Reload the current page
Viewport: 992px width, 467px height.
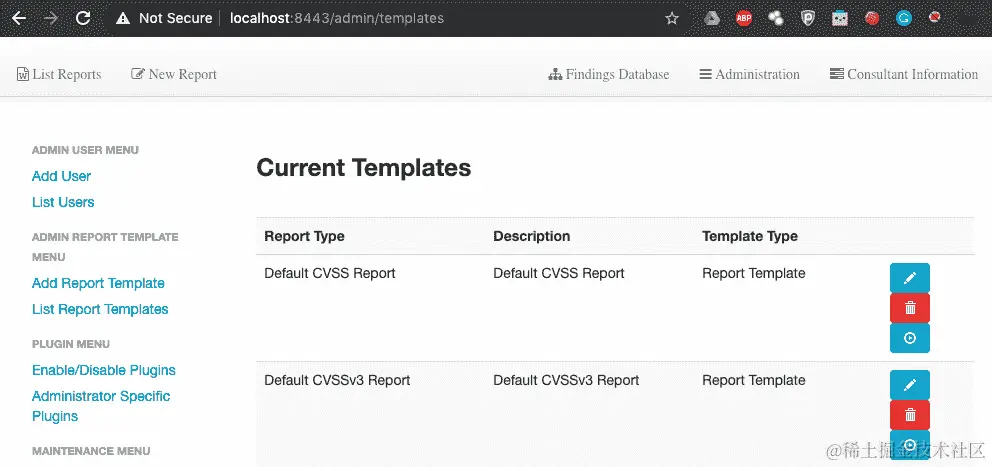pos(83,18)
